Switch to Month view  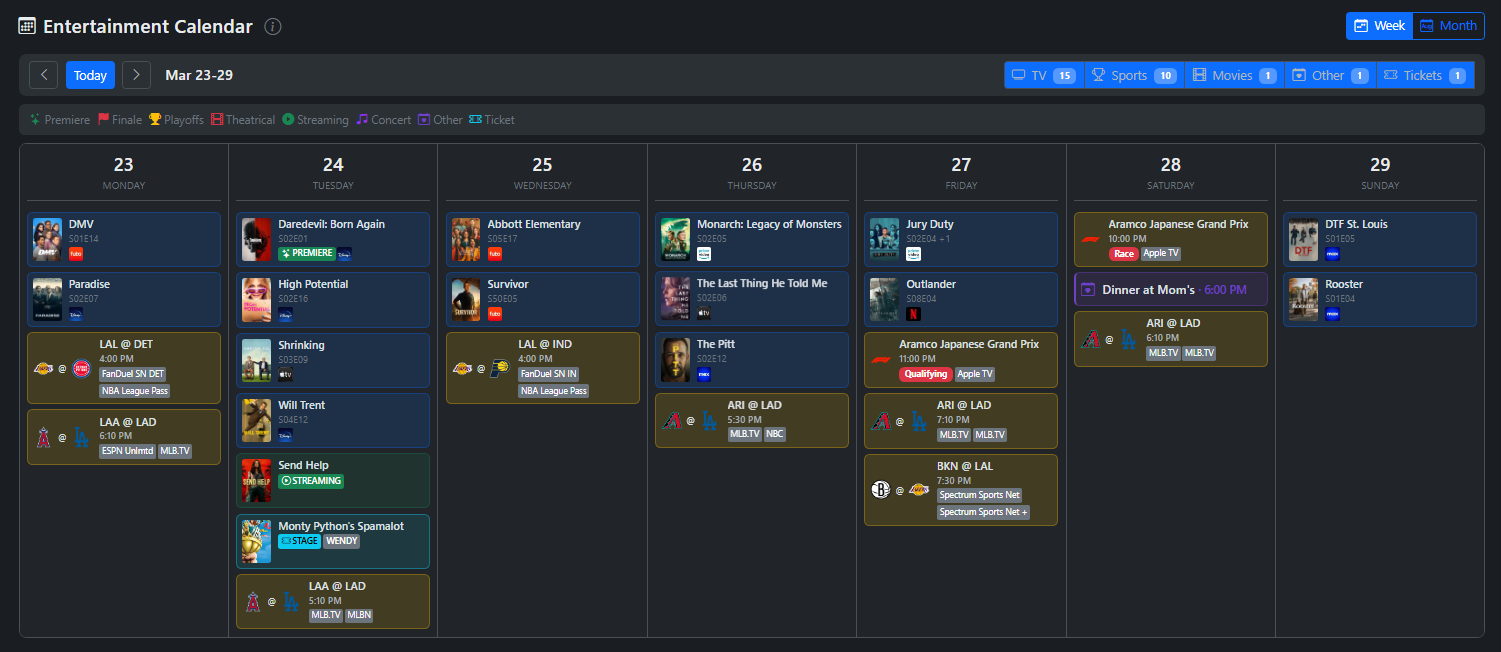click(x=1448, y=25)
